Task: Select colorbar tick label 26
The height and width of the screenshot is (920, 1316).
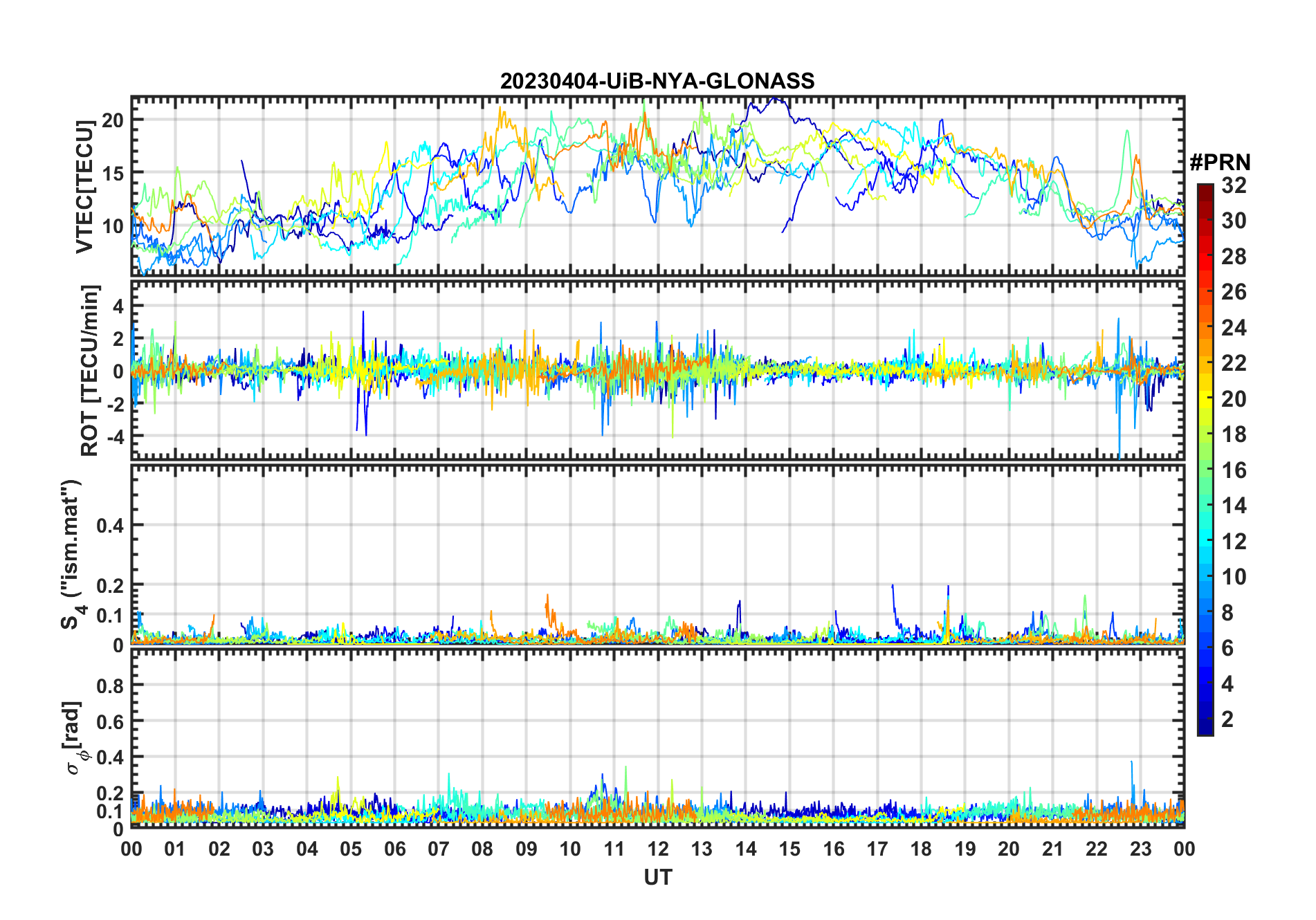Action: pos(1234,292)
